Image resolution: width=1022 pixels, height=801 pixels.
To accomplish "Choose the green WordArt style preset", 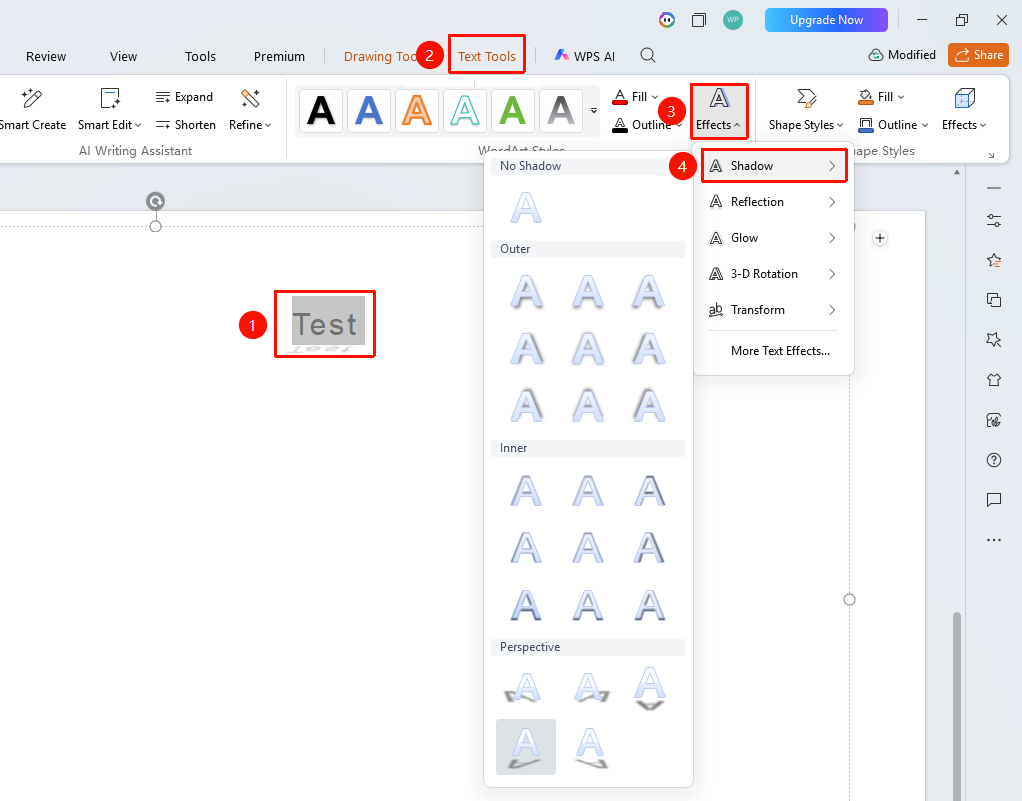I will [512, 111].
